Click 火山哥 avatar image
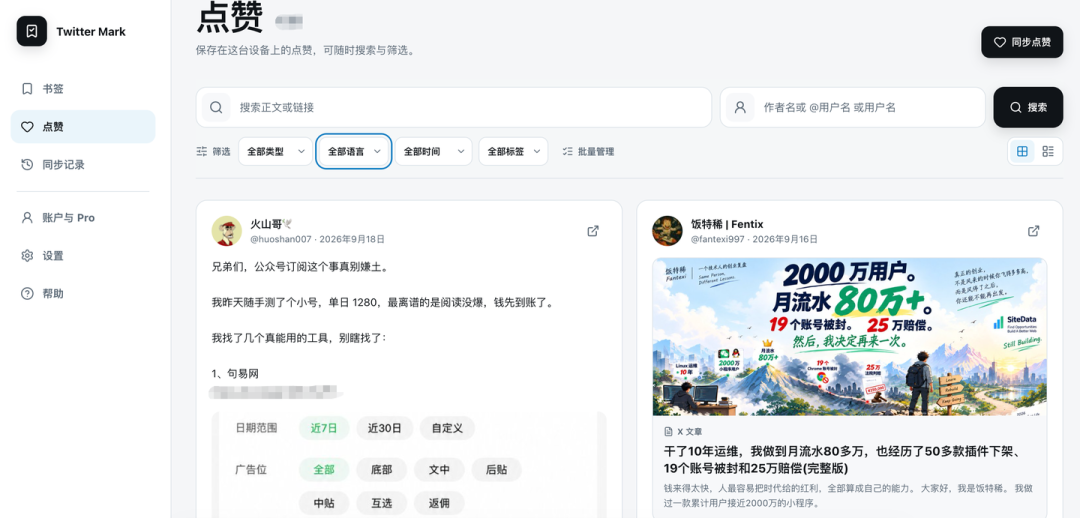This screenshot has height=518, width=1080. tap(227, 231)
